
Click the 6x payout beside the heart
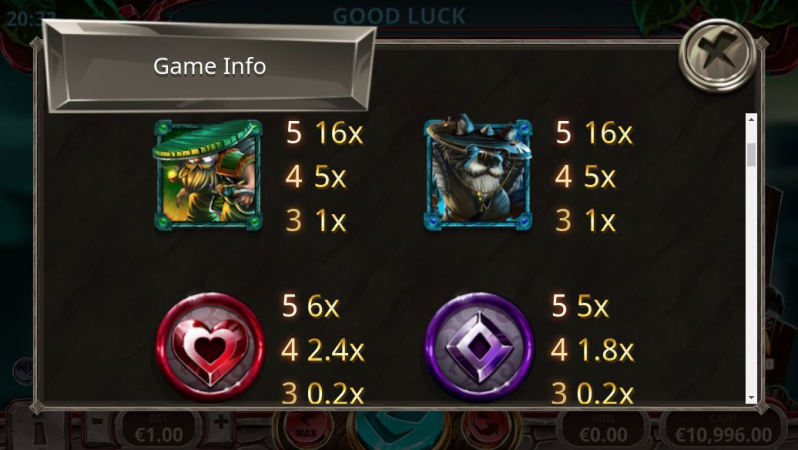[x=323, y=306]
